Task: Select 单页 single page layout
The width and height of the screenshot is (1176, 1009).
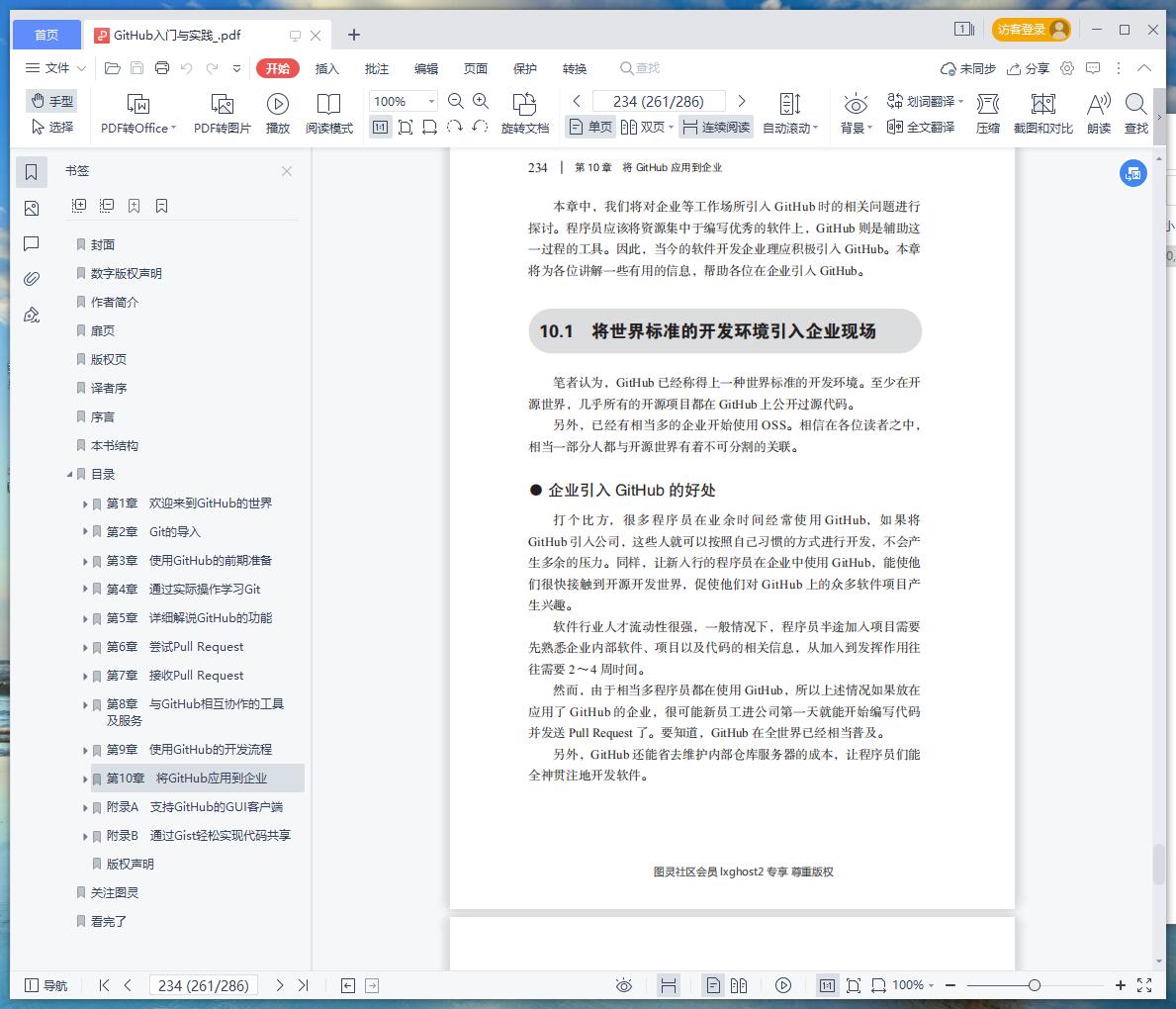Action: (x=590, y=127)
